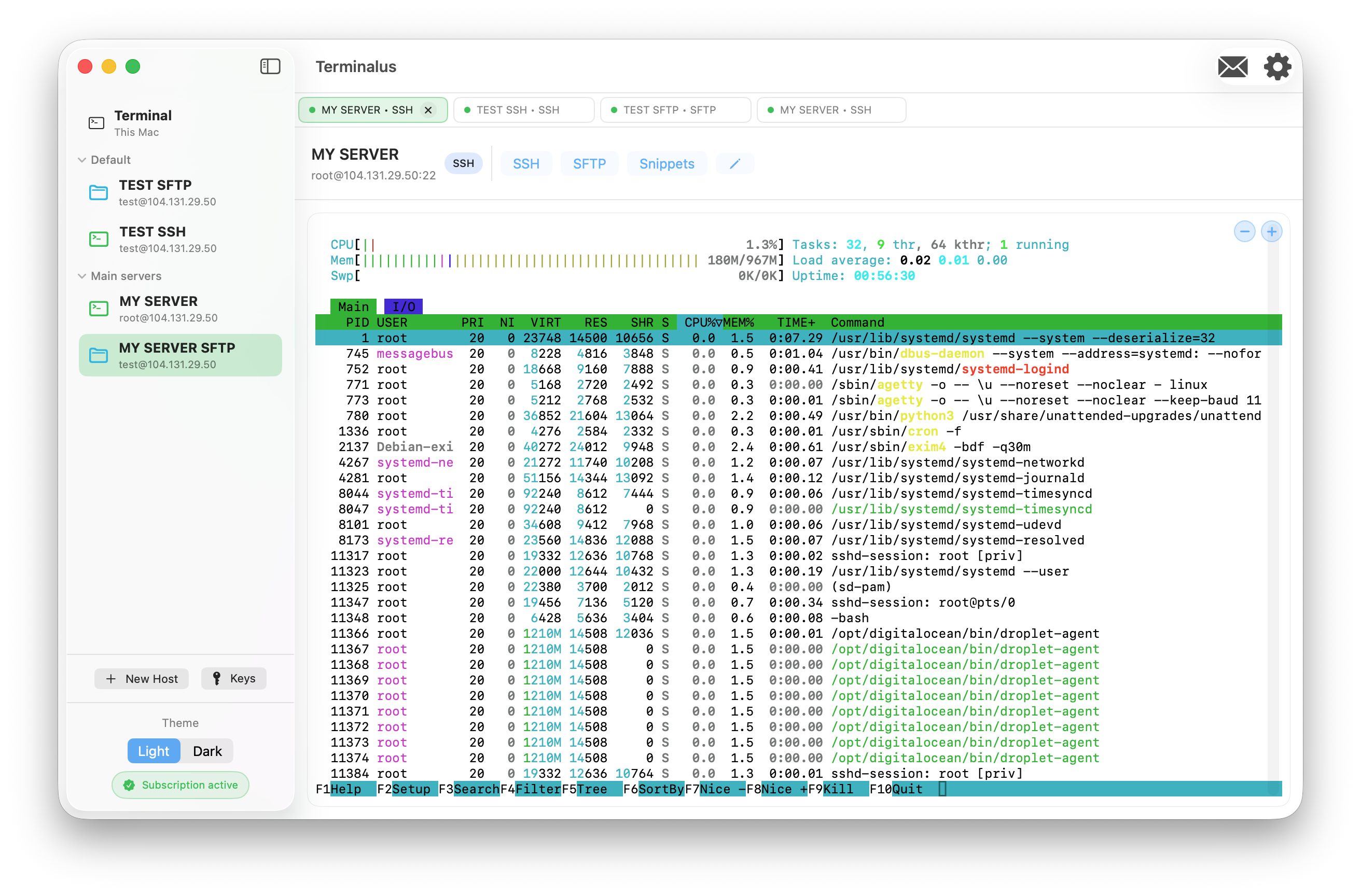Switch theme to Dark
1361x896 pixels.
[207, 751]
